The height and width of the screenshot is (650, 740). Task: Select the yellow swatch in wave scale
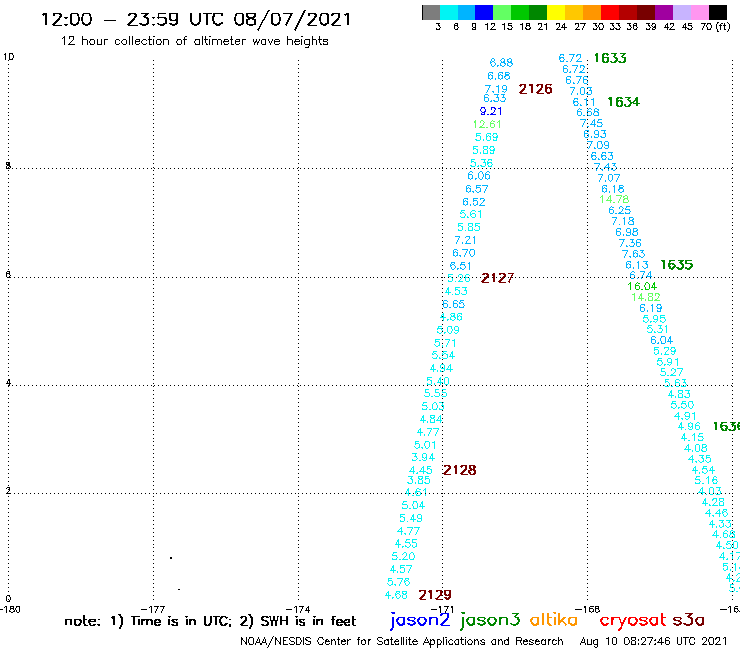coord(556,12)
